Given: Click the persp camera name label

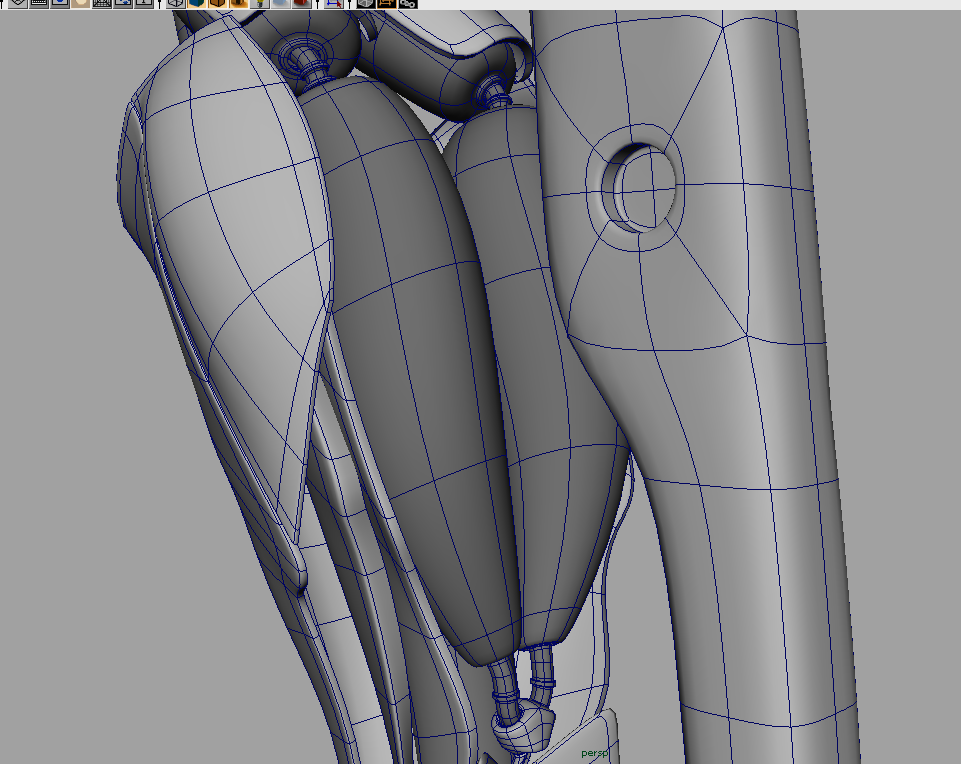Looking at the screenshot, I should click(594, 753).
